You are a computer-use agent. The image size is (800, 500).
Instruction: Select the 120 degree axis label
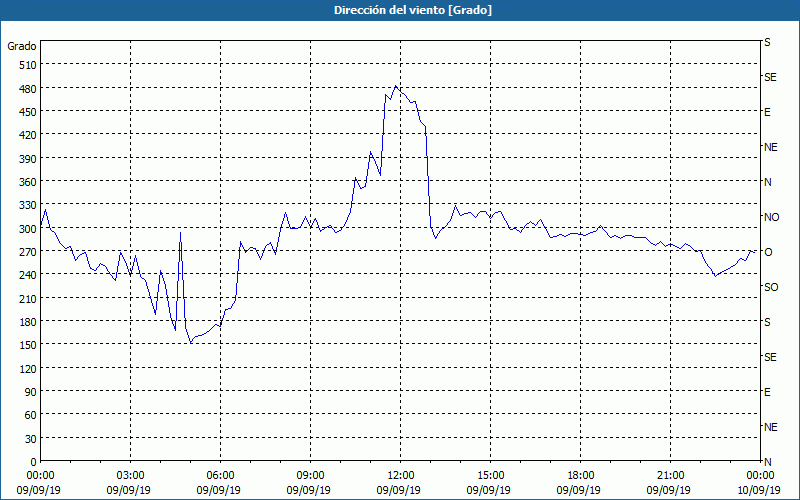pyautogui.click(x=28, y=368)
